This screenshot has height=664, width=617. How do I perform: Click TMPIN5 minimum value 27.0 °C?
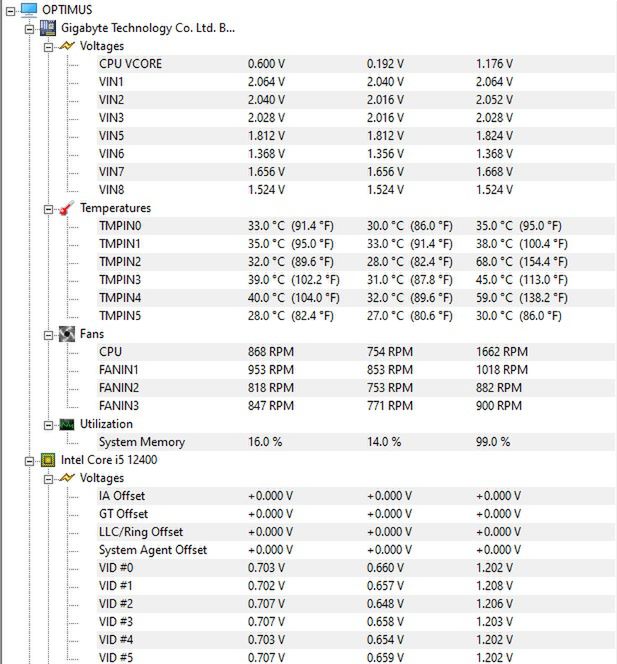pyautogui.click(x=385, y=316)
